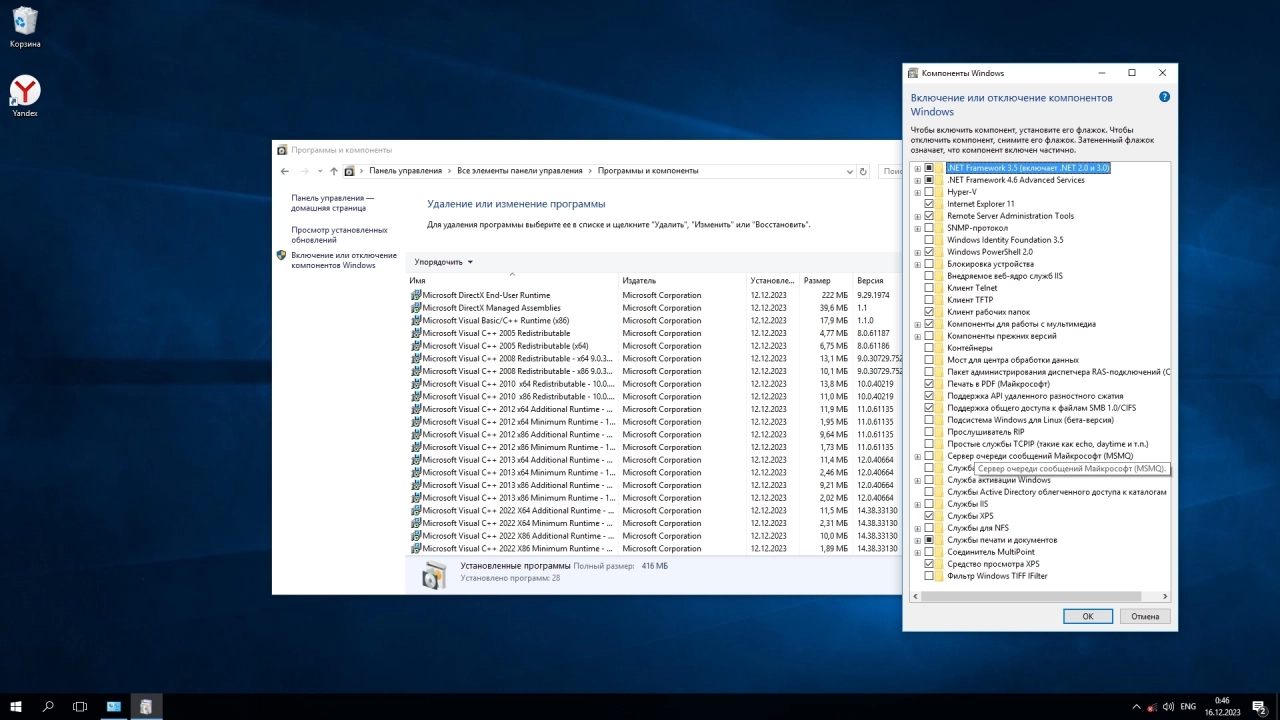Expand Службы печати и документов node

pyautogui.click(x=917, y=540)
